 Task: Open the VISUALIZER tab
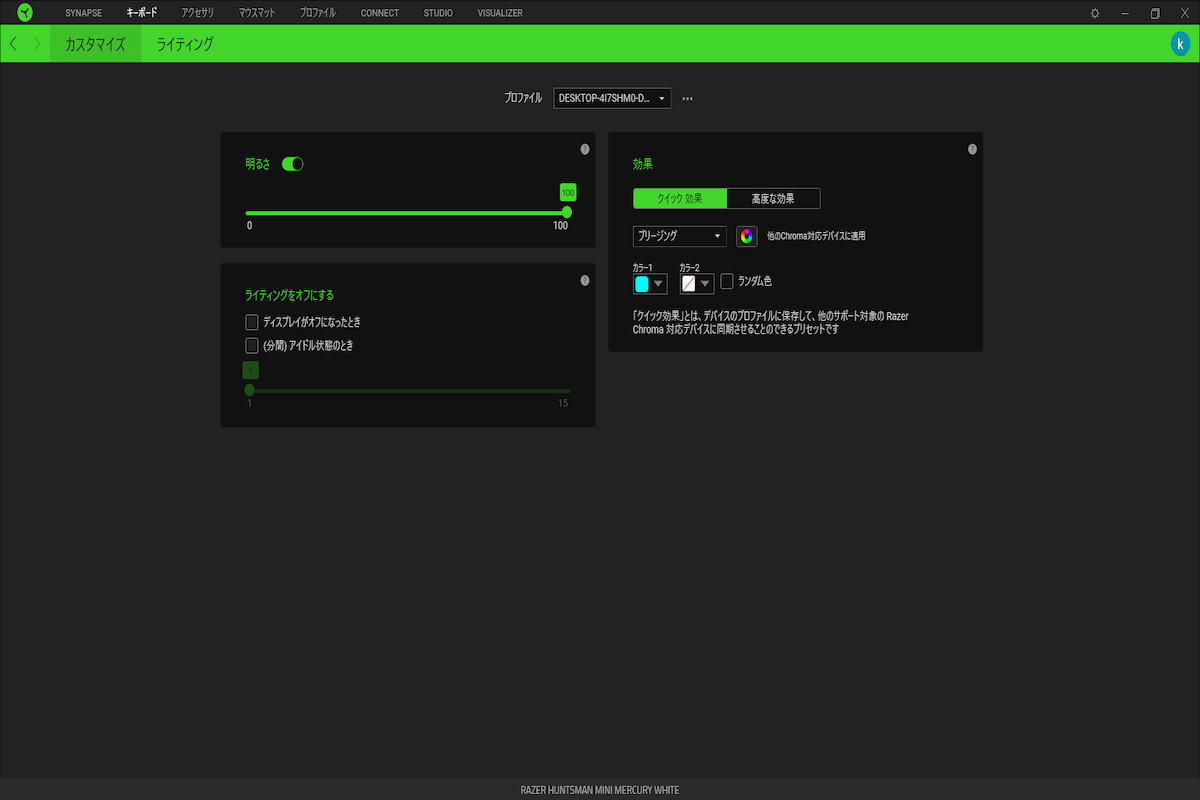pos(500,13)
